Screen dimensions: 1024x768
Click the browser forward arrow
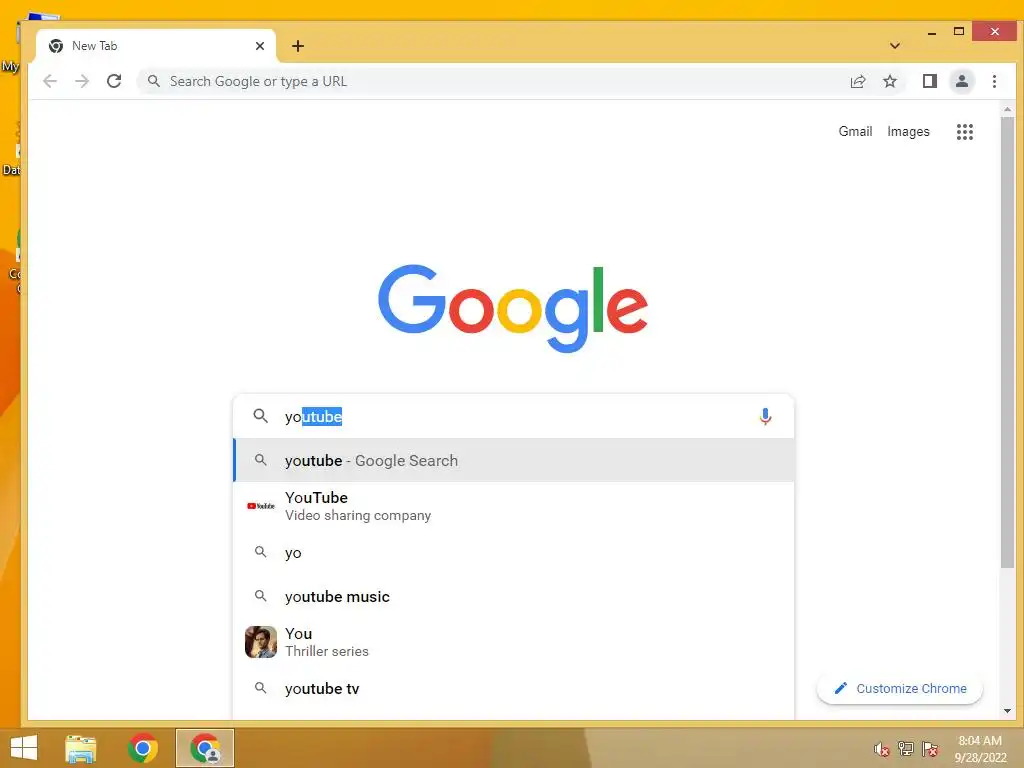82,81
